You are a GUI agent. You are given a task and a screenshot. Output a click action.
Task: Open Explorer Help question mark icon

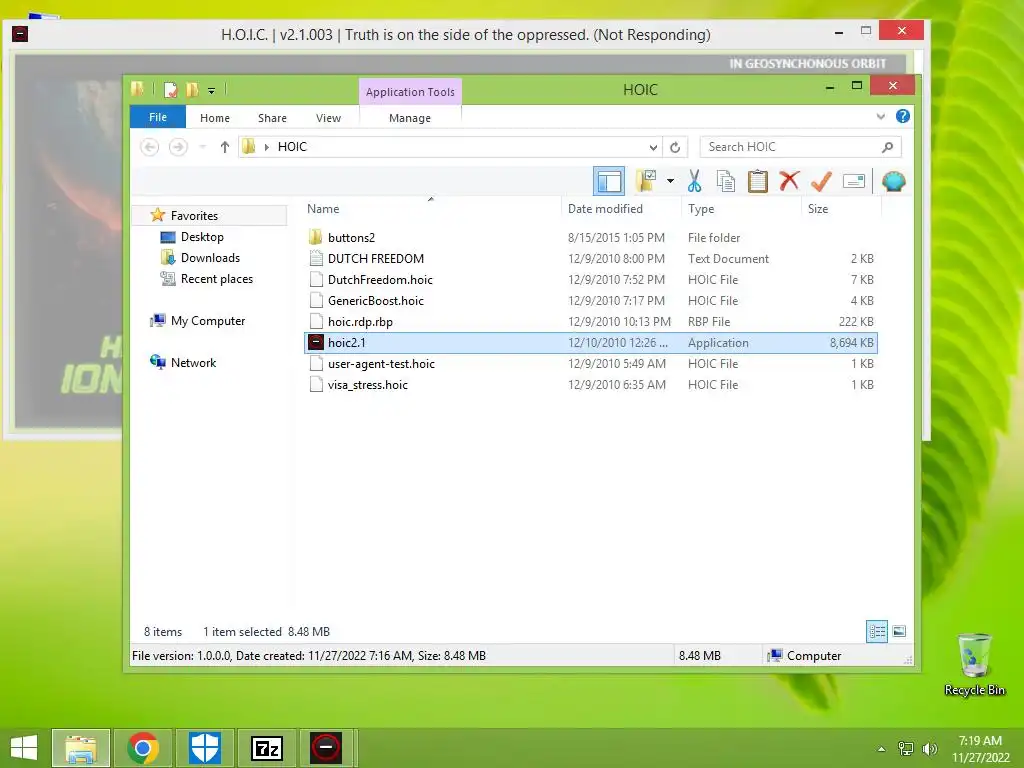(903, 116)
